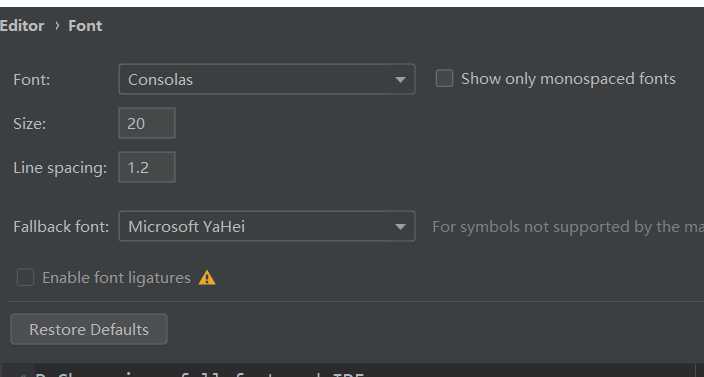Screen dimensions: 704x377
Task: Click the yellow warning triangle beside ligatures
Action: [207, 278]
